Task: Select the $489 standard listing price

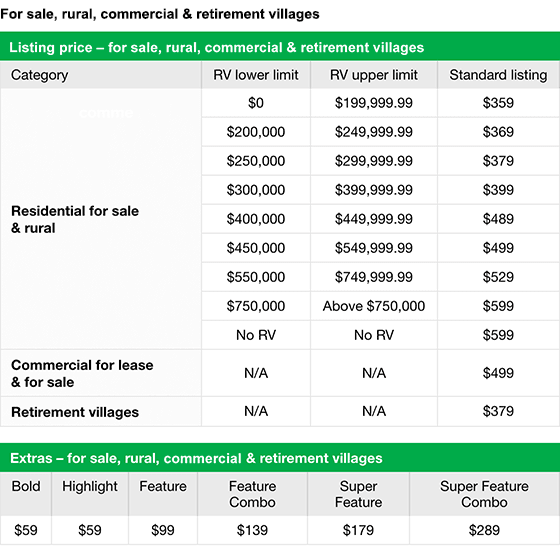Action: (498, 219)
